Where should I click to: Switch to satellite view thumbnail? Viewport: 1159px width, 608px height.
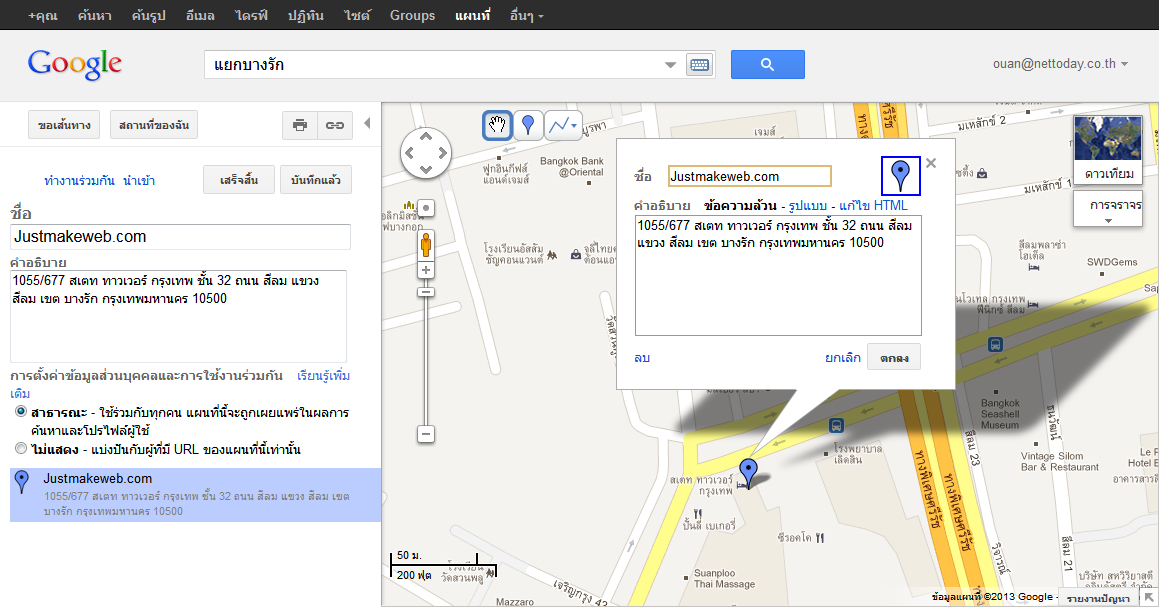(1108, 148)
